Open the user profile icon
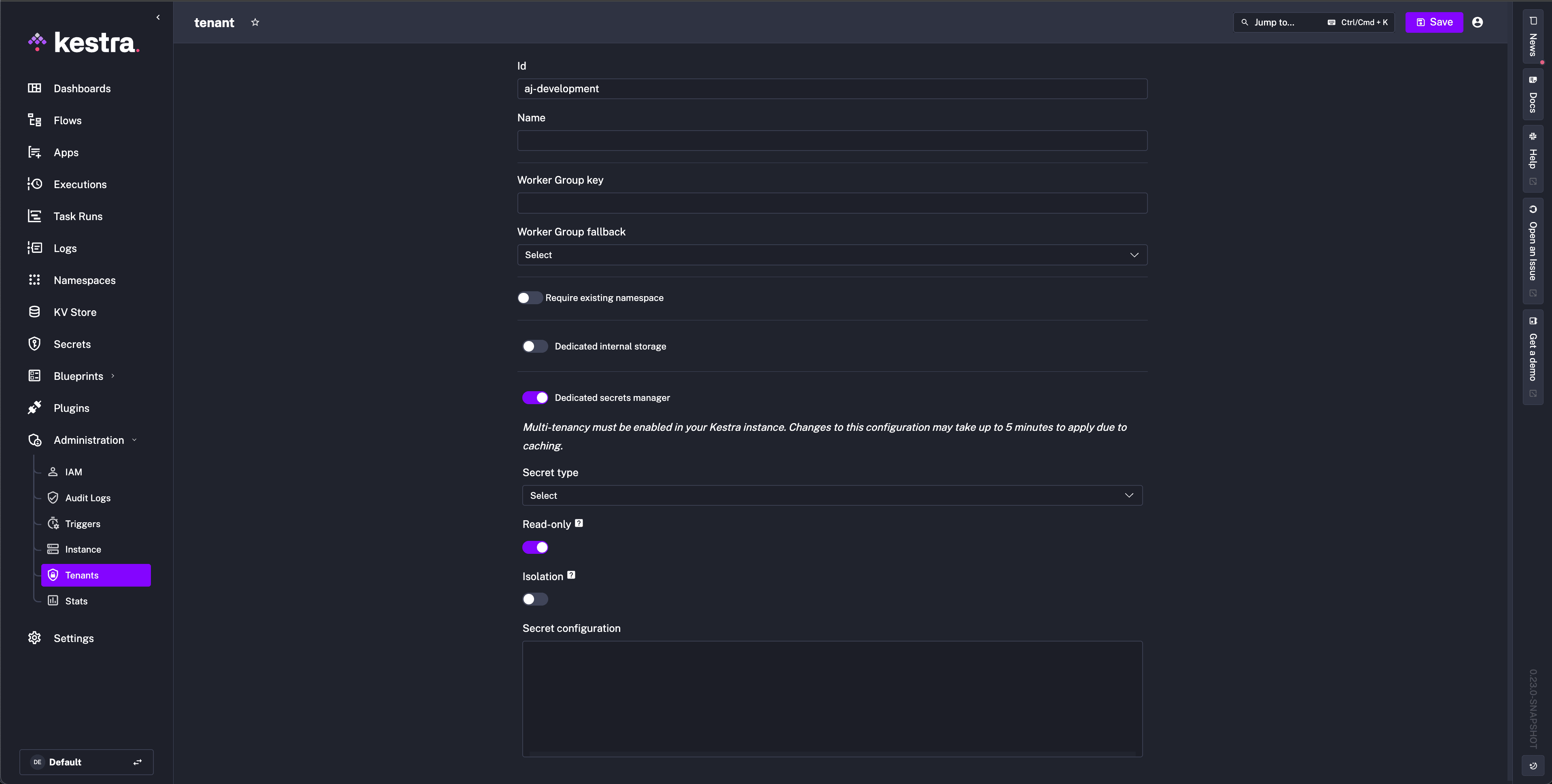 coord(1477,22)
